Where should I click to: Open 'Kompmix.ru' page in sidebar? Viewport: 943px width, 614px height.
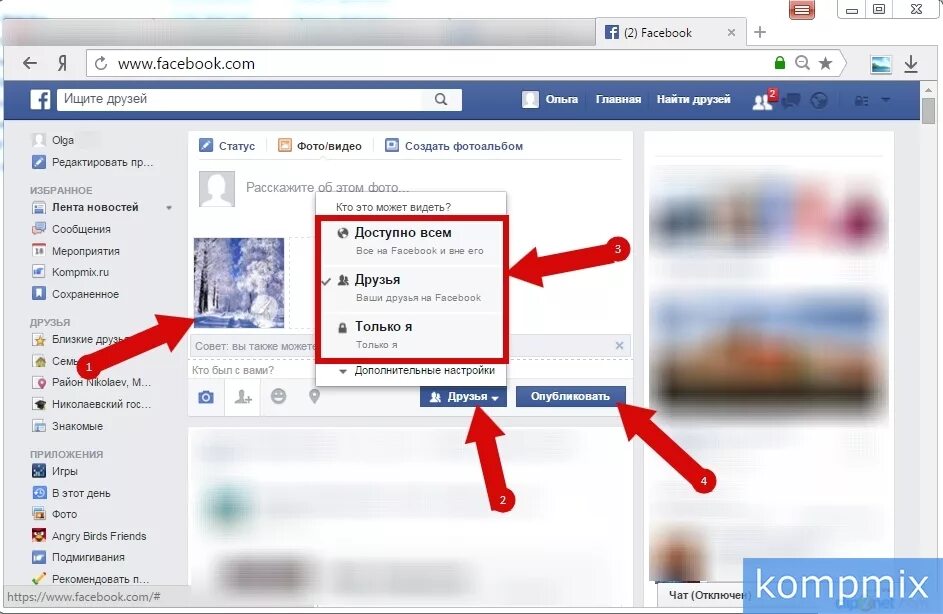tap(70, 272)
